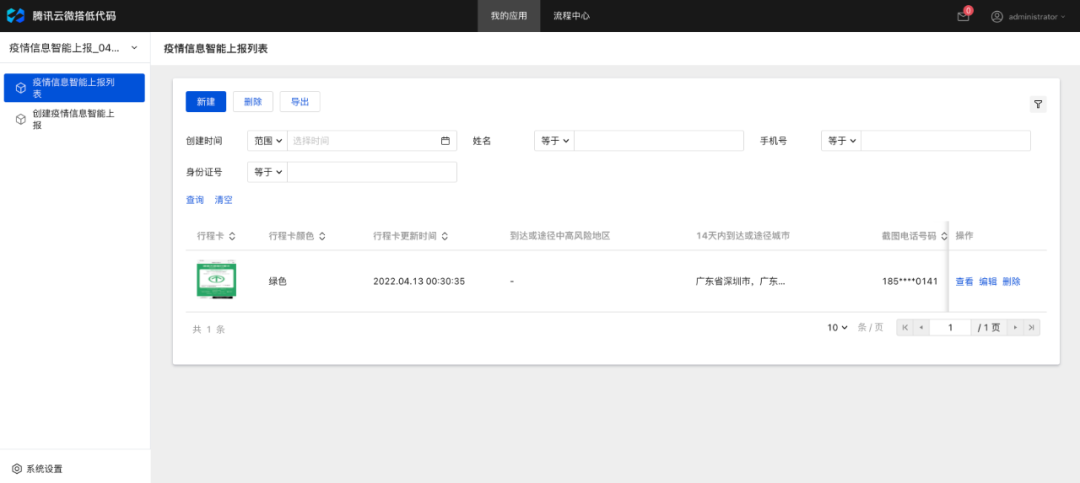Open the green 行程卡 thumbnail image
This screenshot has width=1080, height=483.
click(x=217, y=280)
